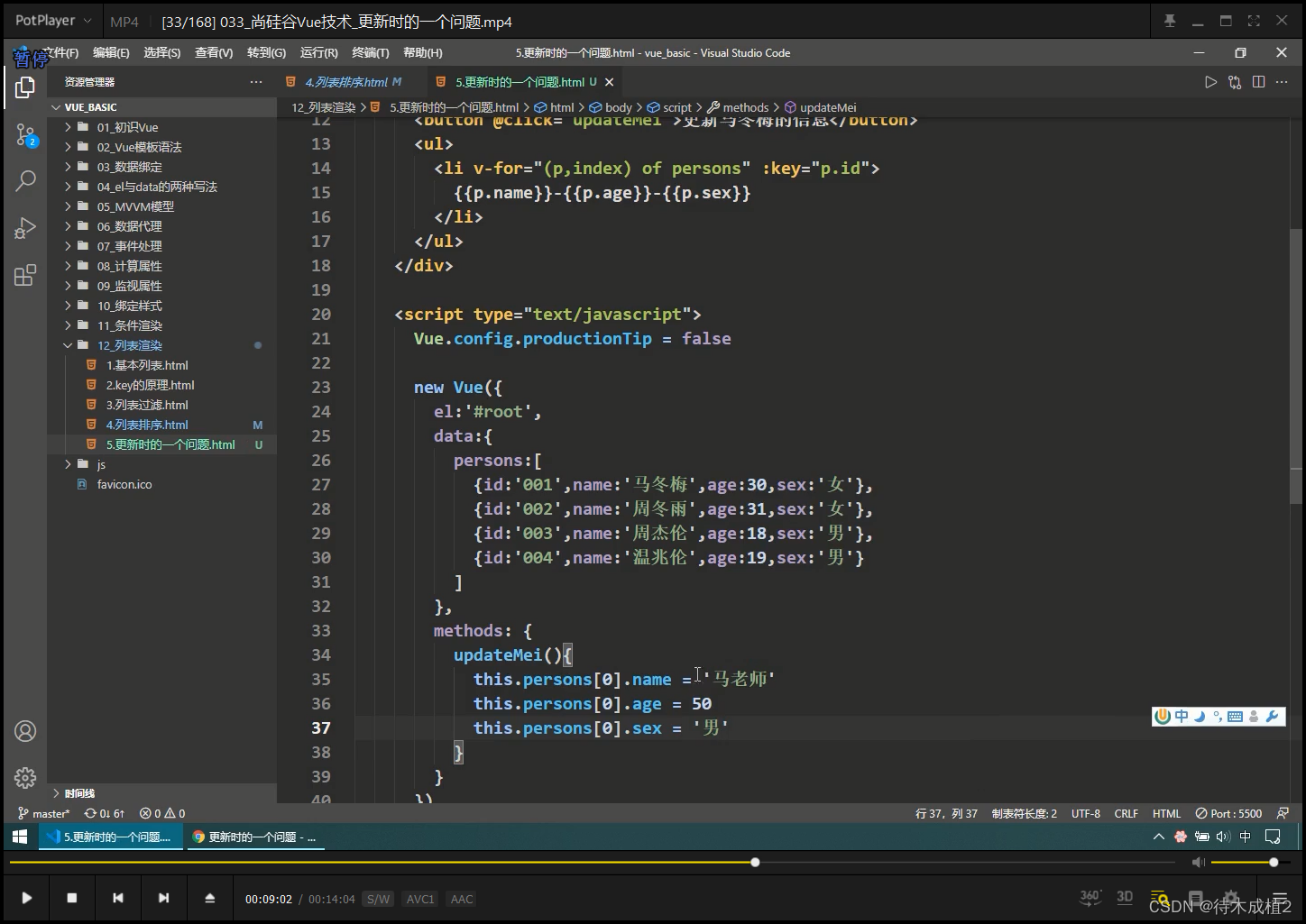
Task: Click the methods breadcrumb
Action: point(745,107)
